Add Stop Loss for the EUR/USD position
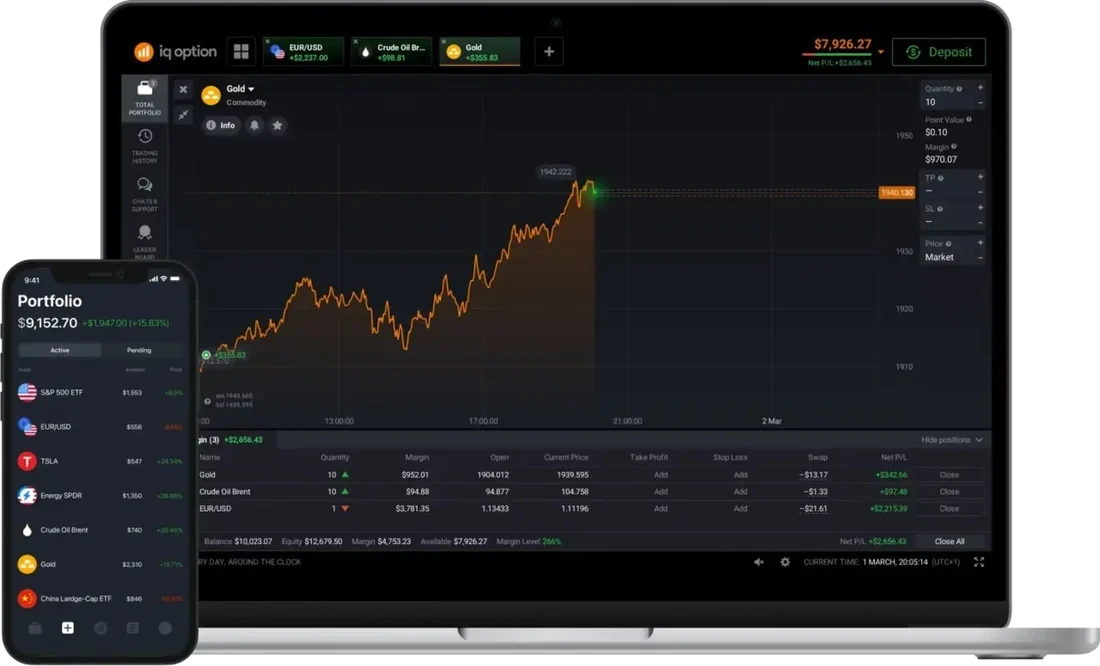1100x666 pixels. pyautogui.click(x=740, y=509)
